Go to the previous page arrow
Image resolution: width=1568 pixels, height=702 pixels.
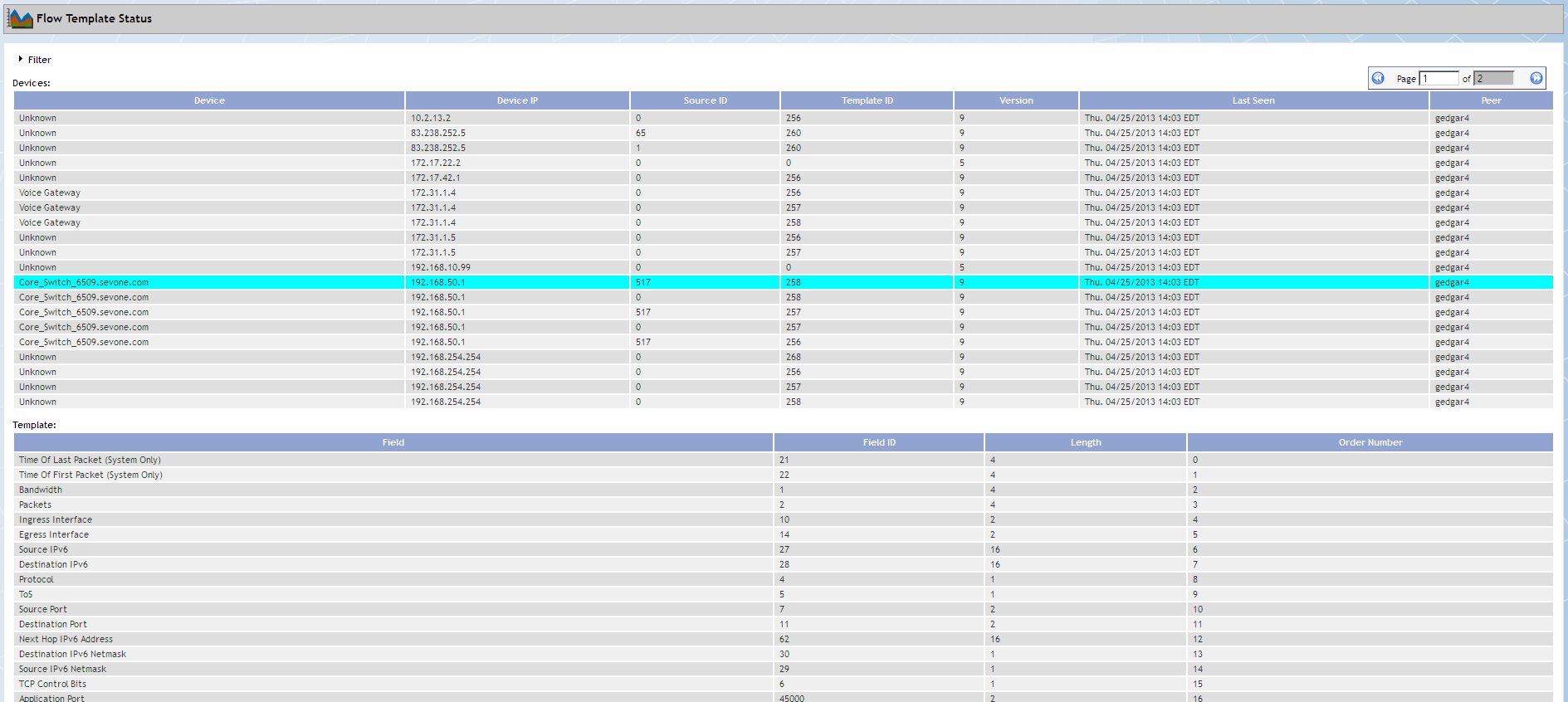coord(1378,78)
